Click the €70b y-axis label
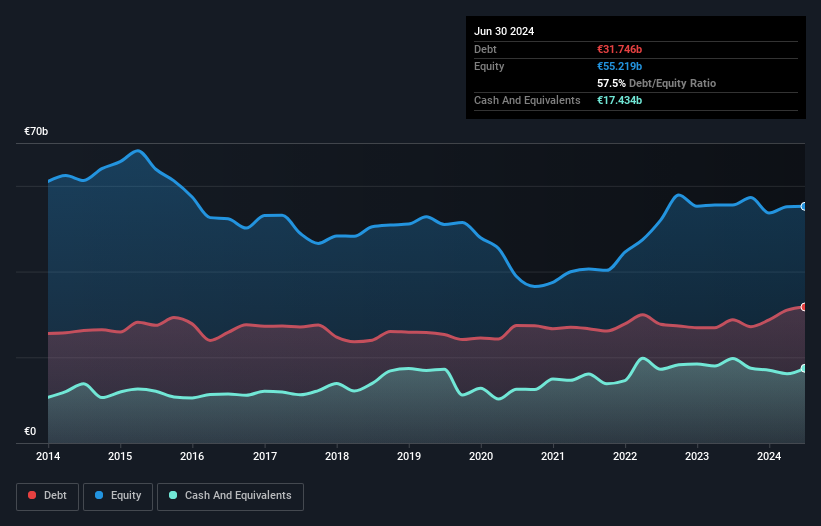The width and height of the screenshot is (821, 526). pyautogui.click(x=36, y=131)
